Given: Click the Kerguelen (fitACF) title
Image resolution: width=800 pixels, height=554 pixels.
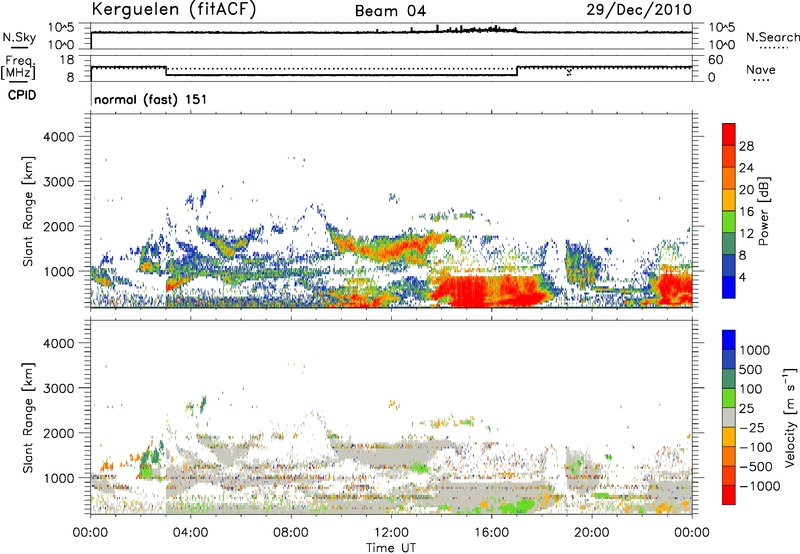Looking at the screenshot, I should pos(173,10).
